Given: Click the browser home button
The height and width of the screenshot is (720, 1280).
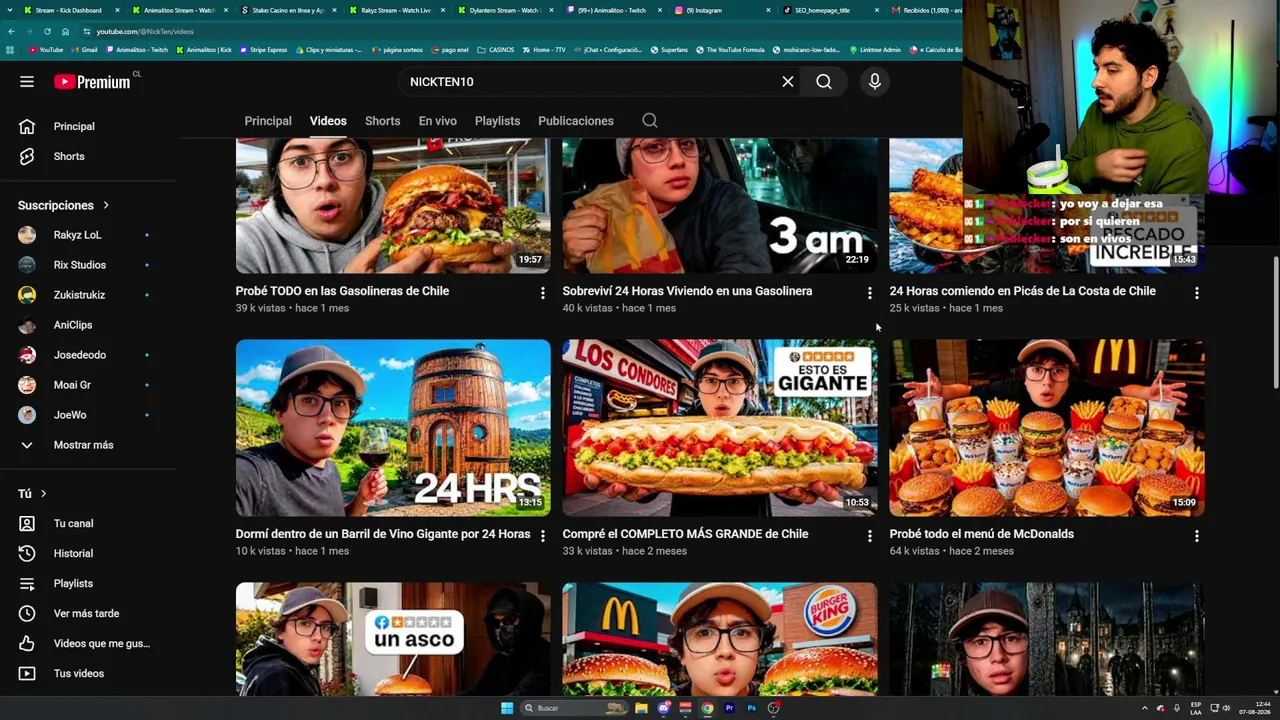Looking at the screenshot, I should (65, 31).
